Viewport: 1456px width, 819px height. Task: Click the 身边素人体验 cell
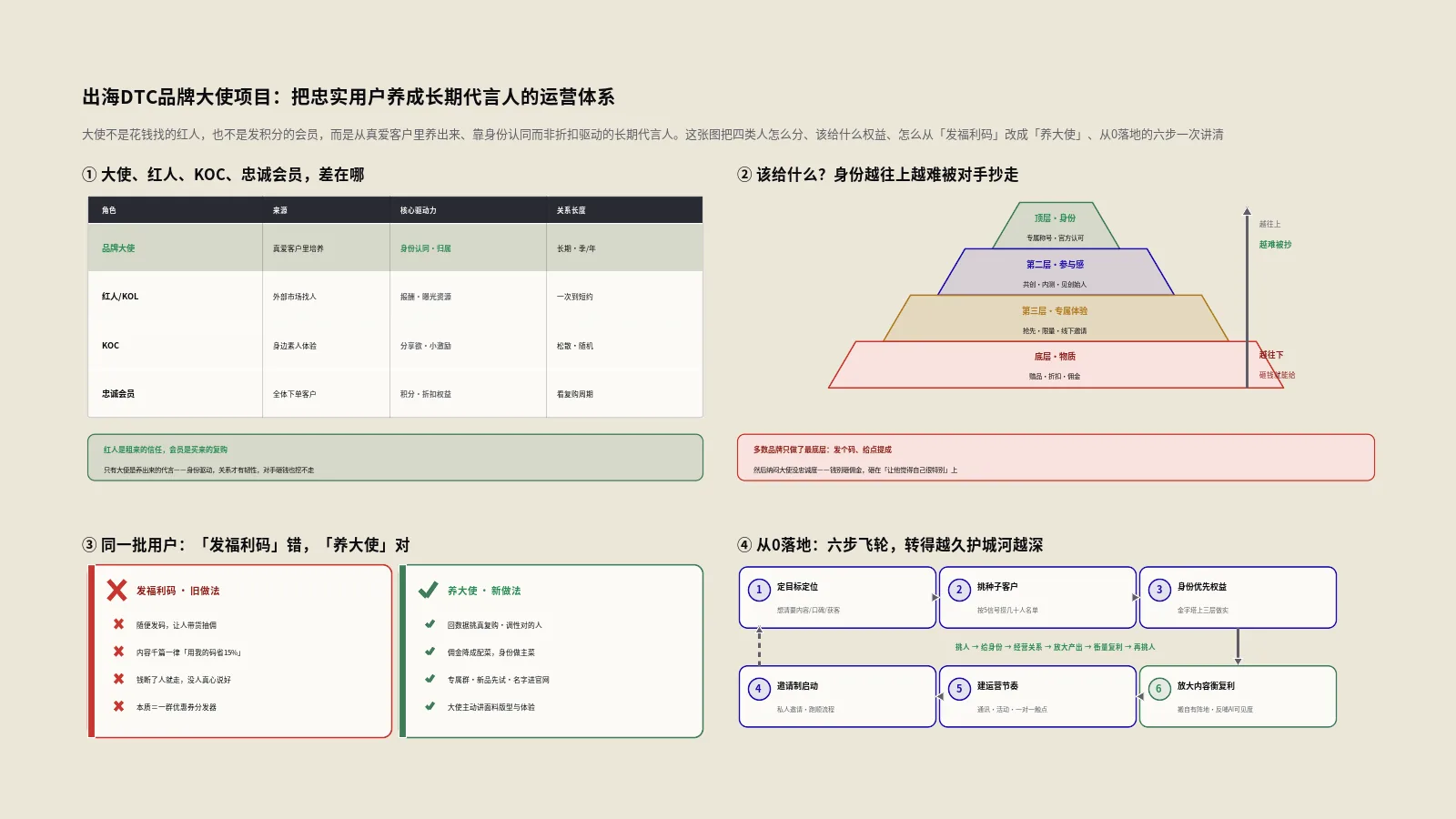327,345
